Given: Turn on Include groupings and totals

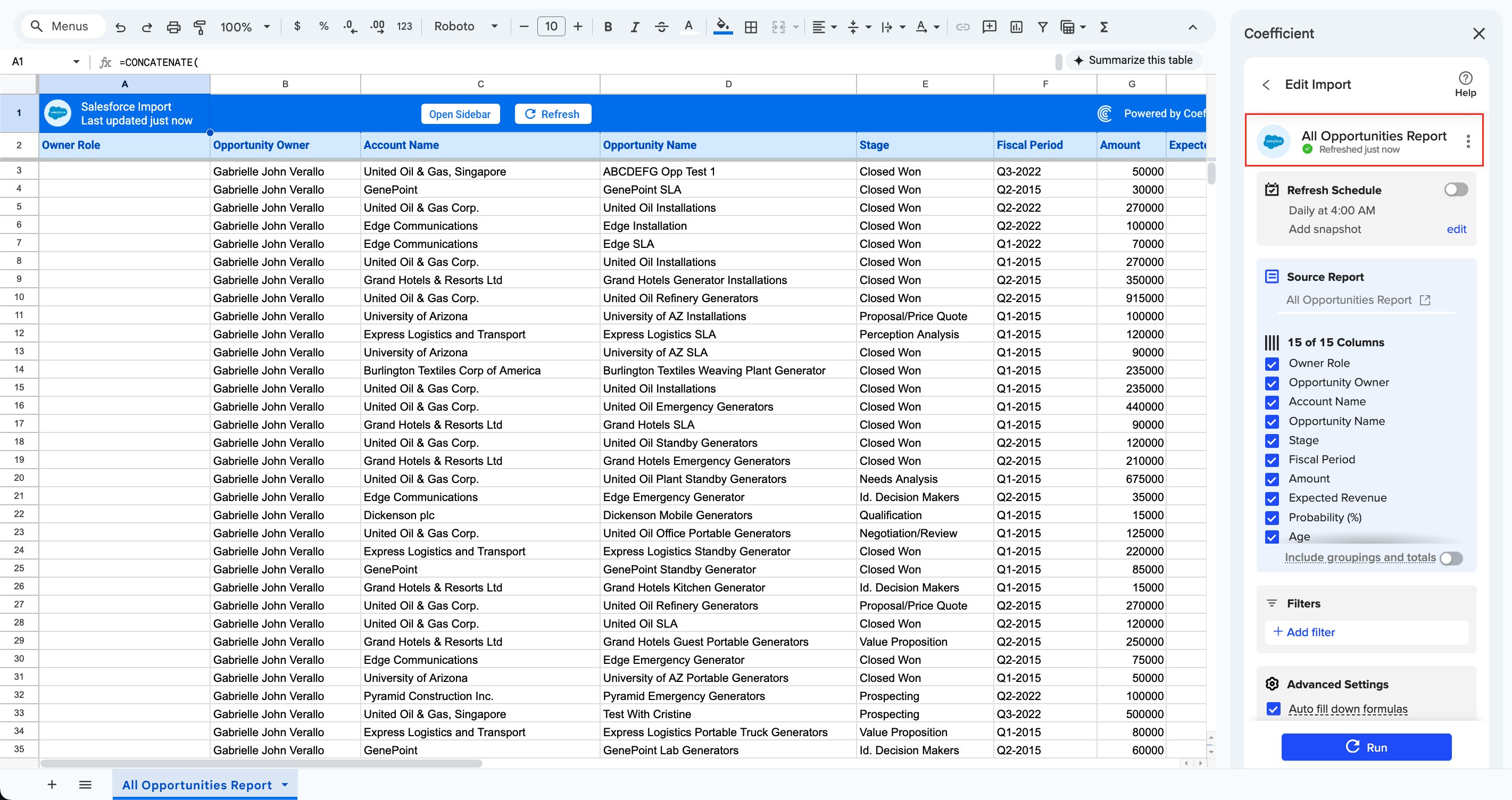Looking at the screenshot, I should (x=1450, y=558).
